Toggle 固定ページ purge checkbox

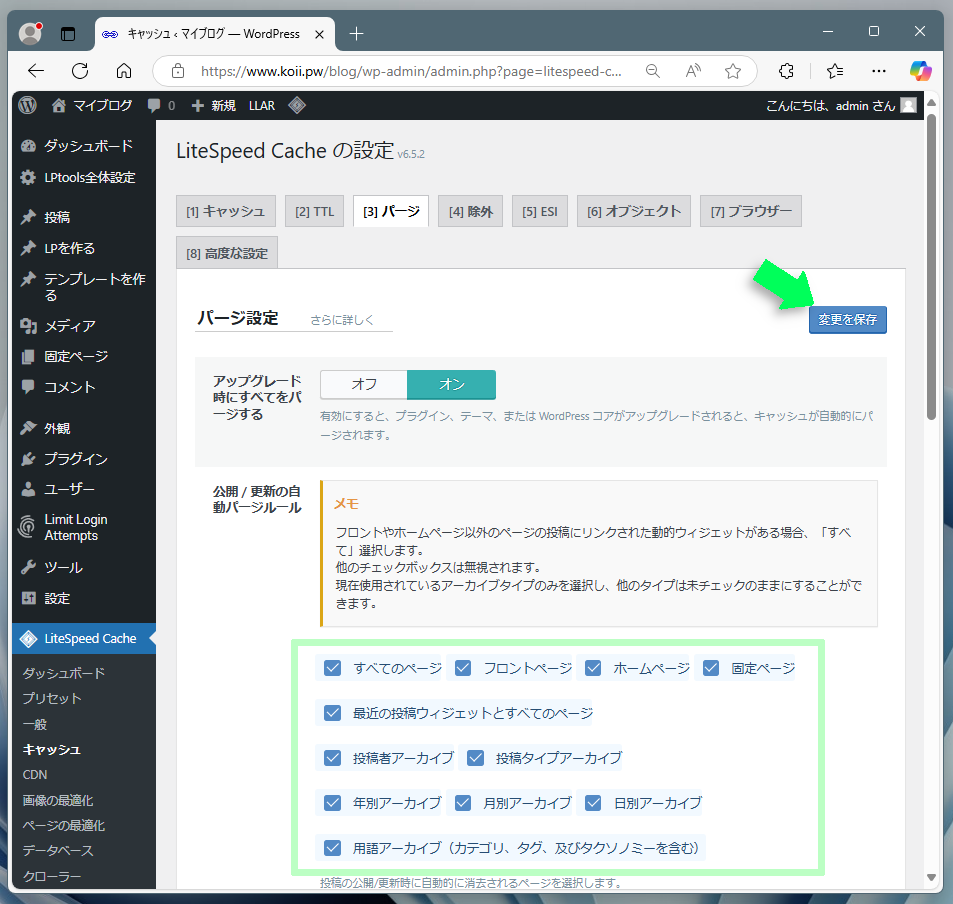(711, 668)
